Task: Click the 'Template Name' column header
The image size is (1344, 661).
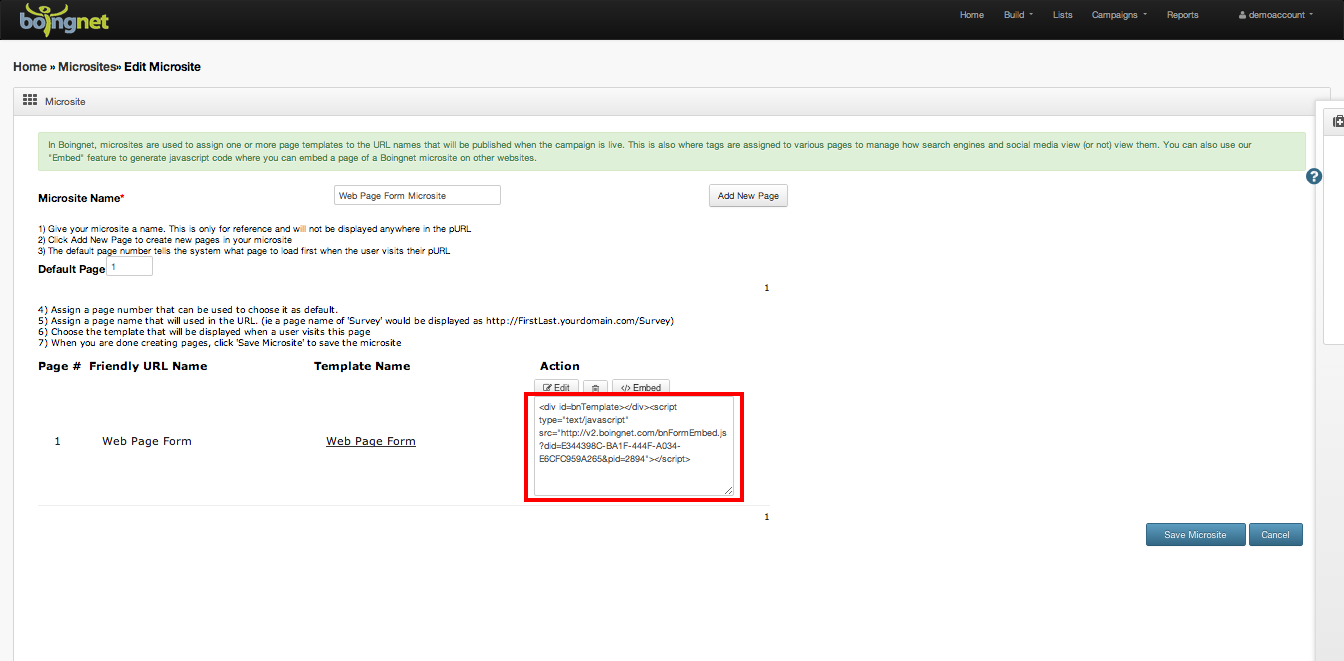Action: pos(362,366)
